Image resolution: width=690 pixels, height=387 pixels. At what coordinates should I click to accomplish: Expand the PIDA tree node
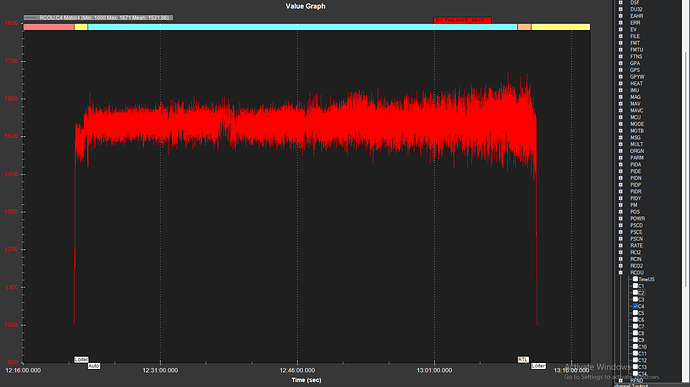pyautogui.click(x=620, y=165)
